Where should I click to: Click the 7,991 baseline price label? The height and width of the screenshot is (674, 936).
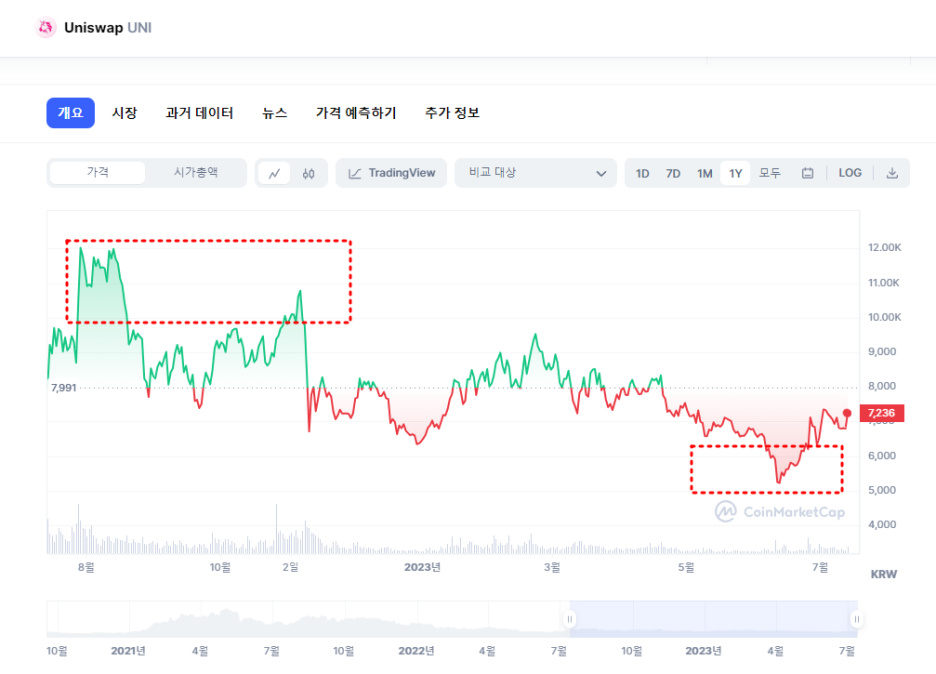click(x=64, y=388)
